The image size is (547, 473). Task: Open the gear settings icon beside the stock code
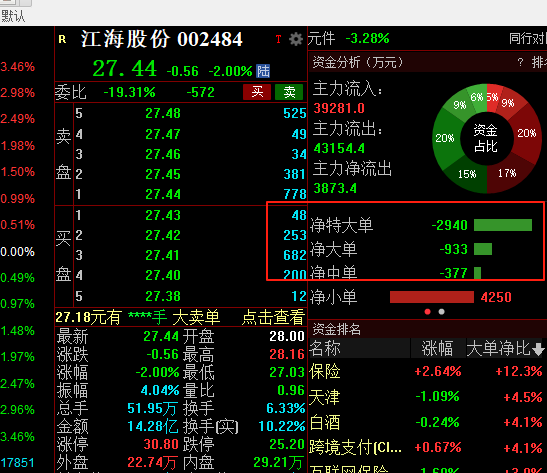click(x=296, y=39)
